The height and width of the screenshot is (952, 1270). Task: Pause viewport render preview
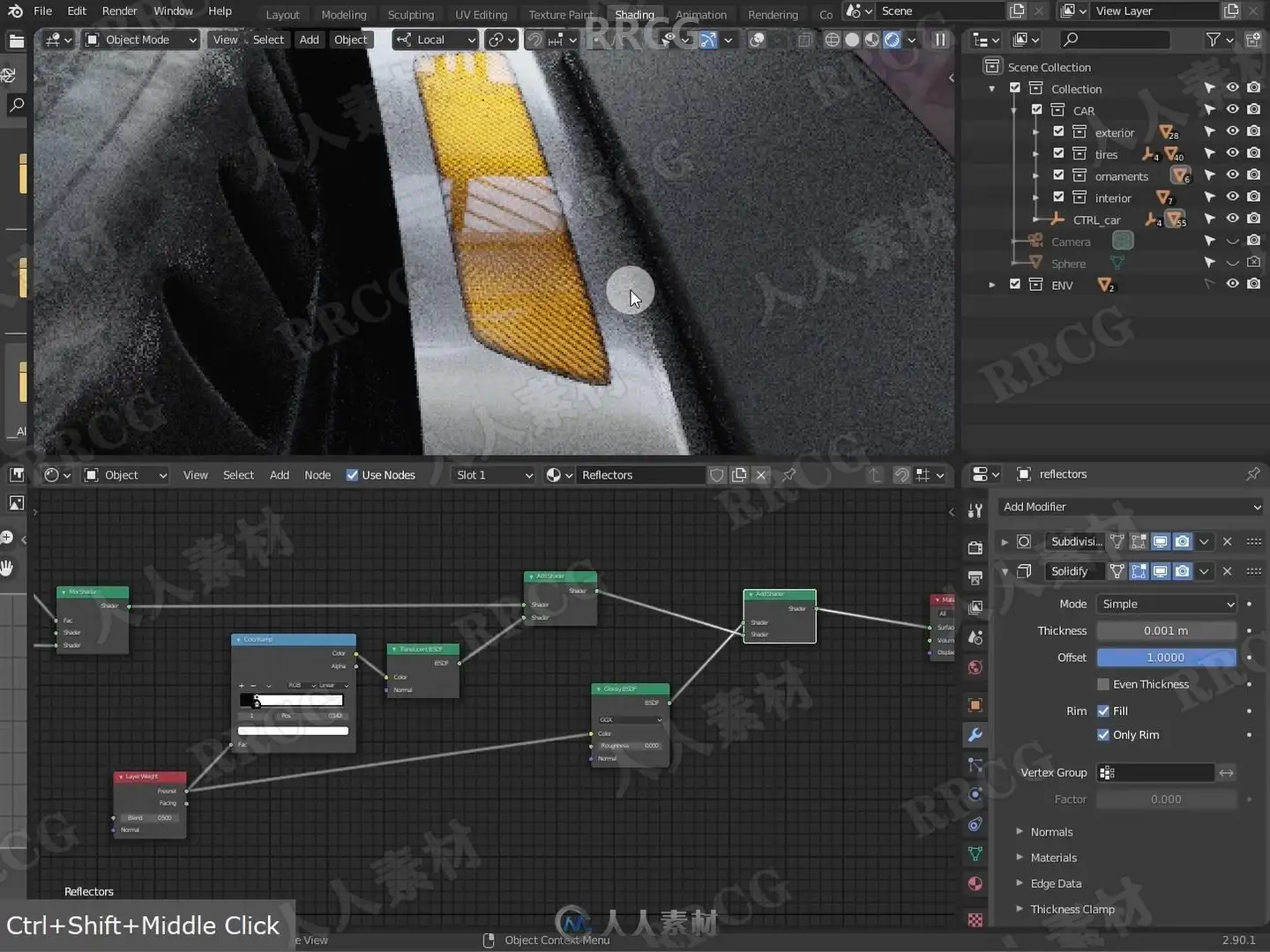940,40
